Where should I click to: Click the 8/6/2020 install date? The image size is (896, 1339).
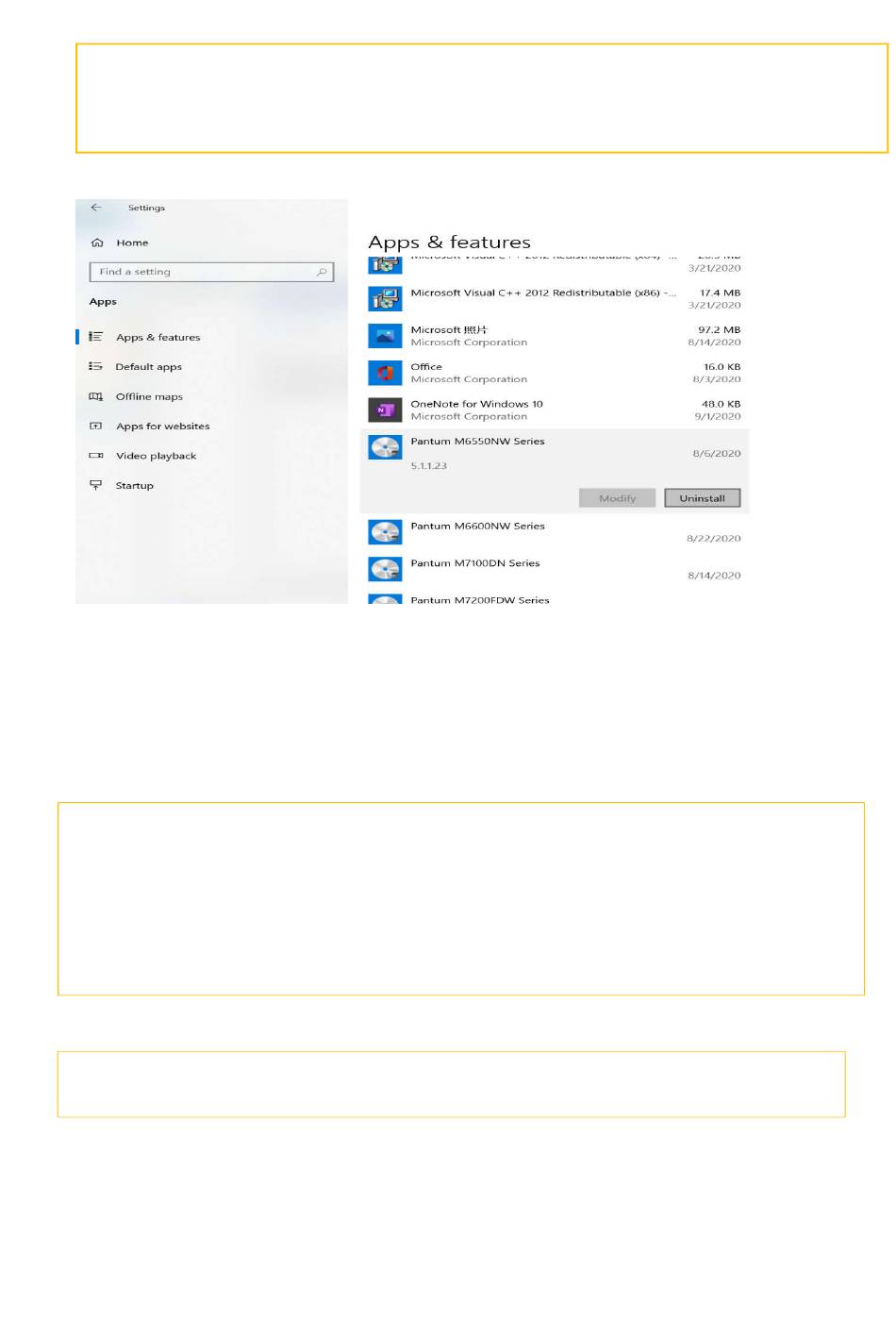717,454
